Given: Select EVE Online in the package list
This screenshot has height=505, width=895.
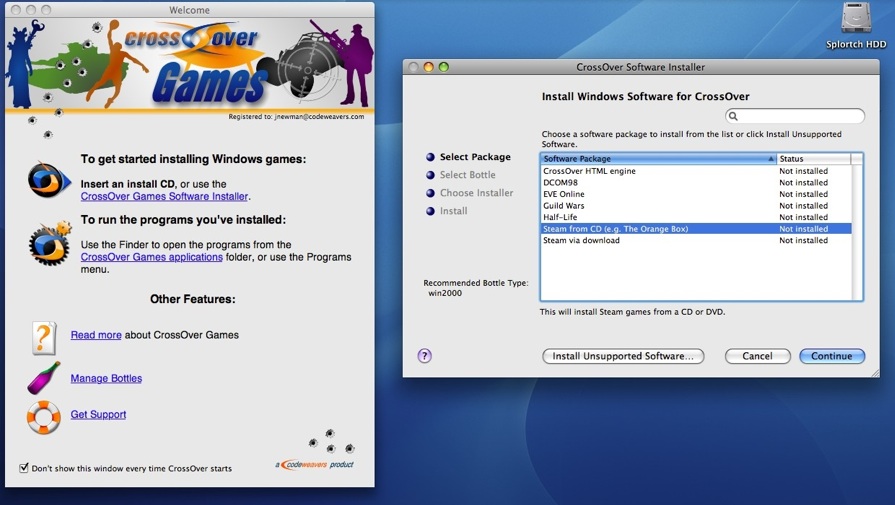Looking at the screenshot, I should click(696, 194).
